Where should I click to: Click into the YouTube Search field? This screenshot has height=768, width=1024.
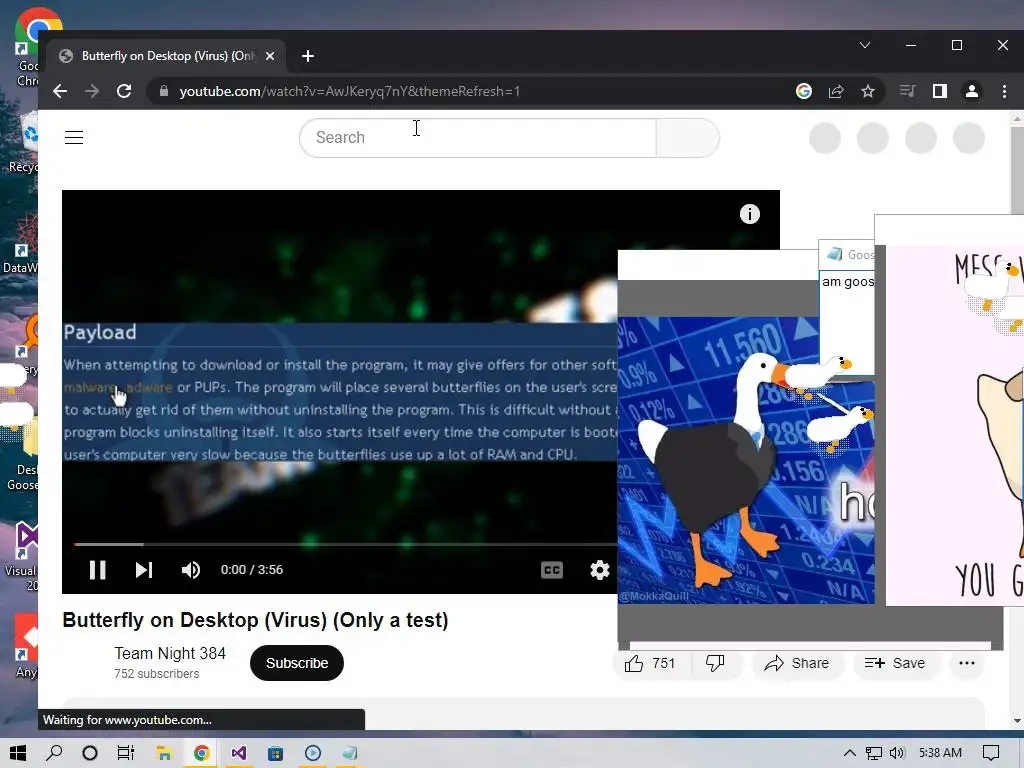[x=479, y=138]
